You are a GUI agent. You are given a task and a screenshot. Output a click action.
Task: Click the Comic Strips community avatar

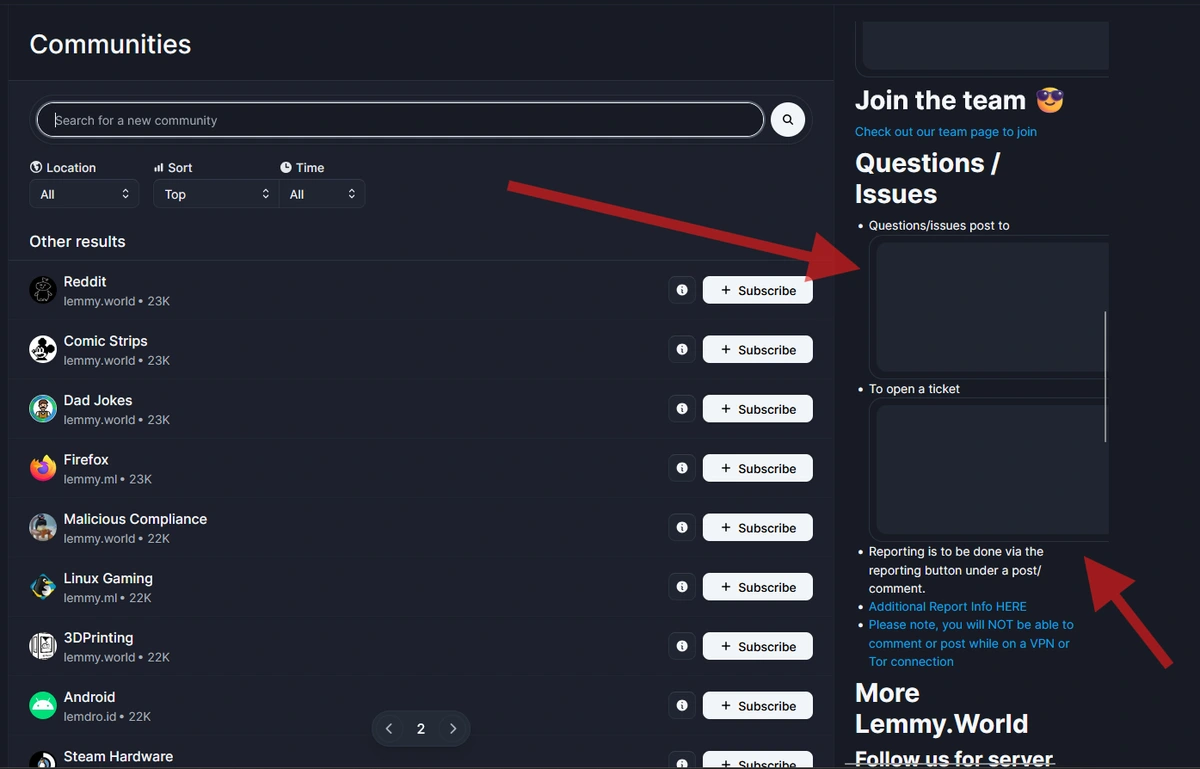click(43, 349)
